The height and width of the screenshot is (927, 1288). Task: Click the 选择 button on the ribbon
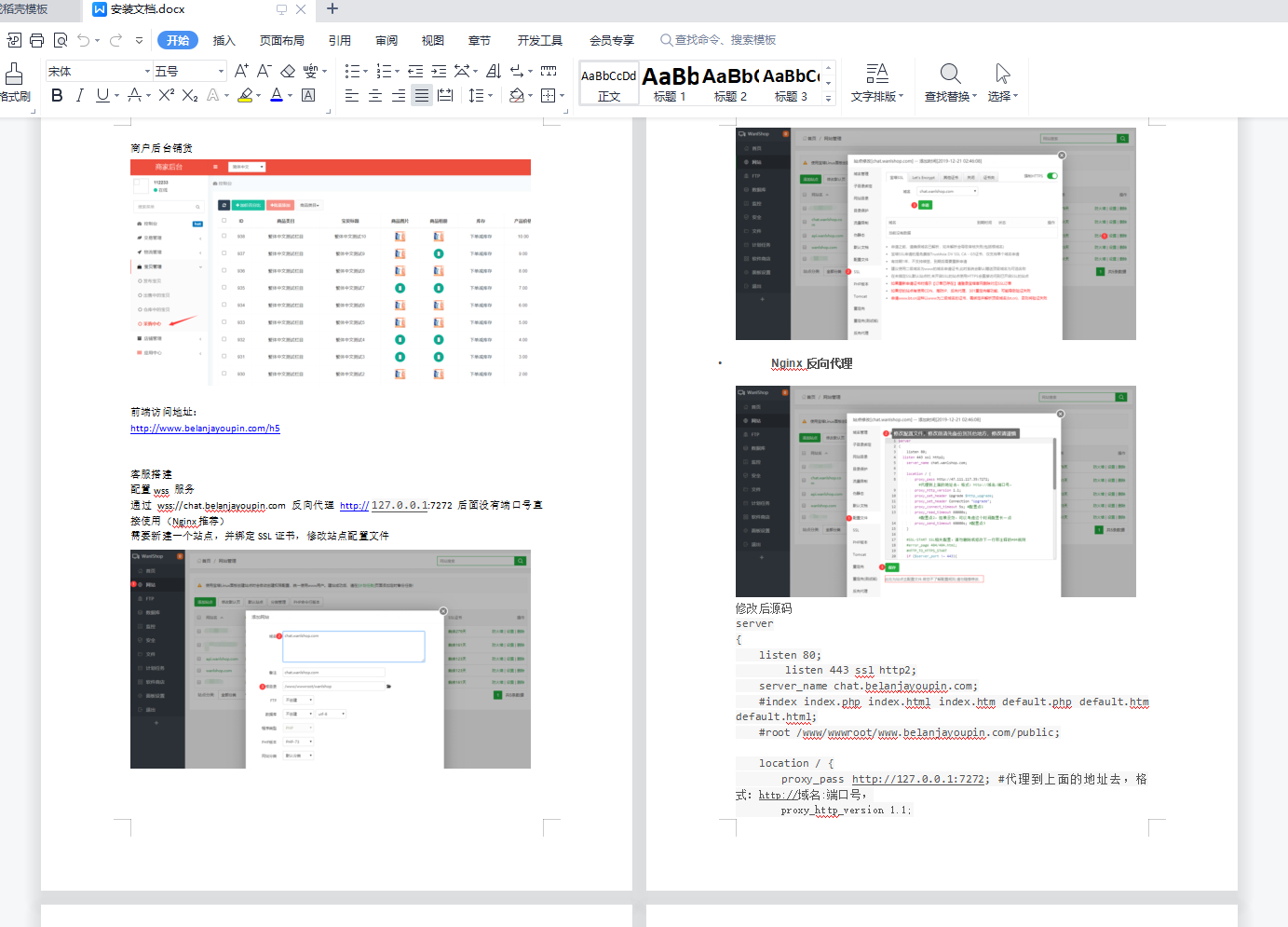(1001, 82)
